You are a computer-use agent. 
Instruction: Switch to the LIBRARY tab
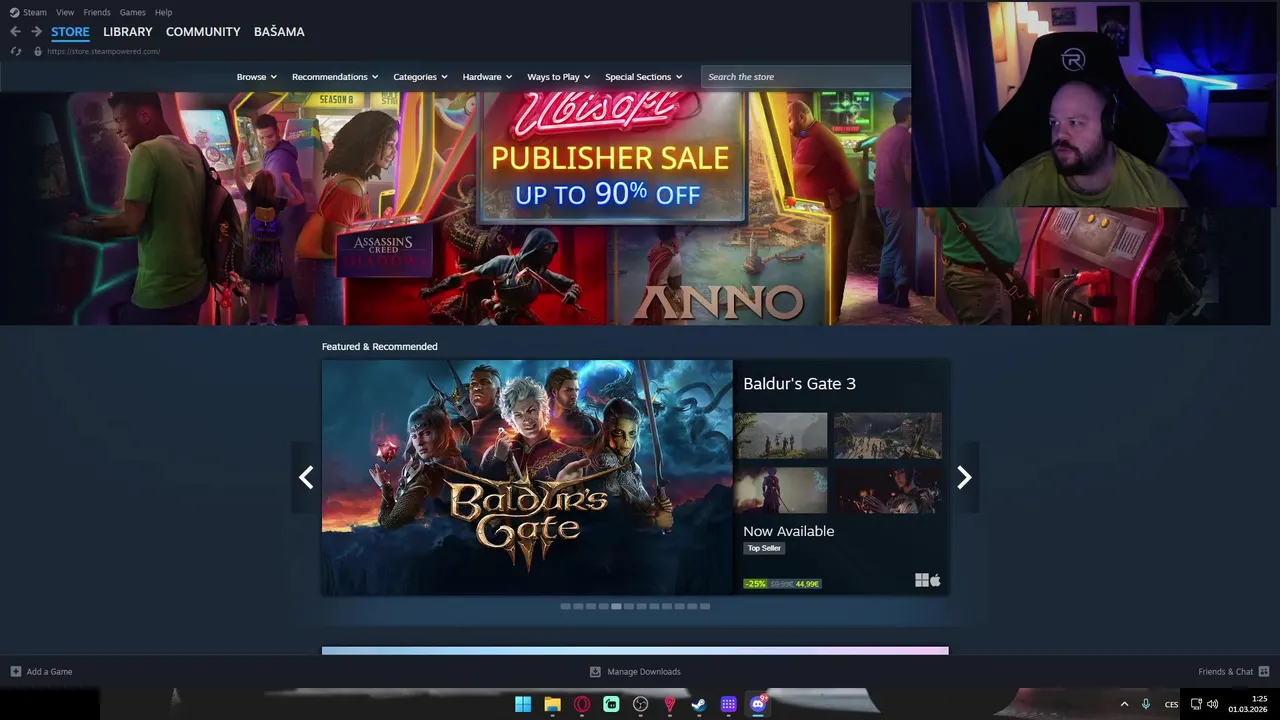[128, 32]
